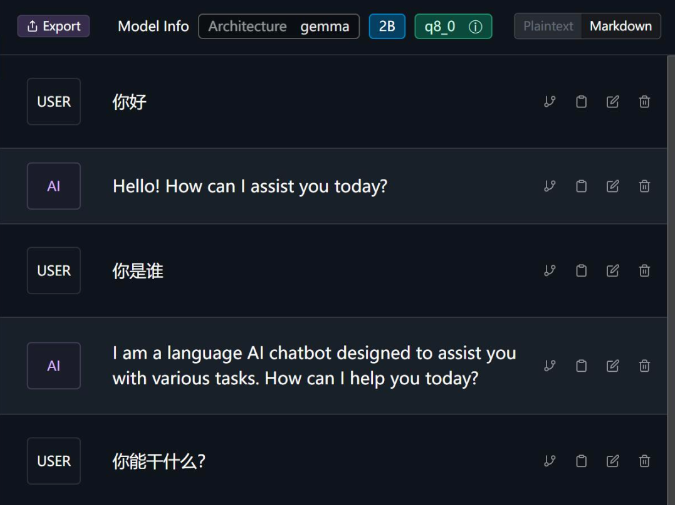Branch from the 你能干什么? message
This screenshot has height=505, width=678.
coord(549,461)
